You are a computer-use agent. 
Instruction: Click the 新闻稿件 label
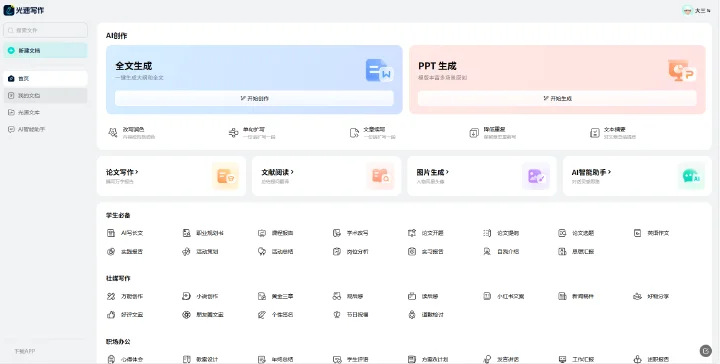583,297
